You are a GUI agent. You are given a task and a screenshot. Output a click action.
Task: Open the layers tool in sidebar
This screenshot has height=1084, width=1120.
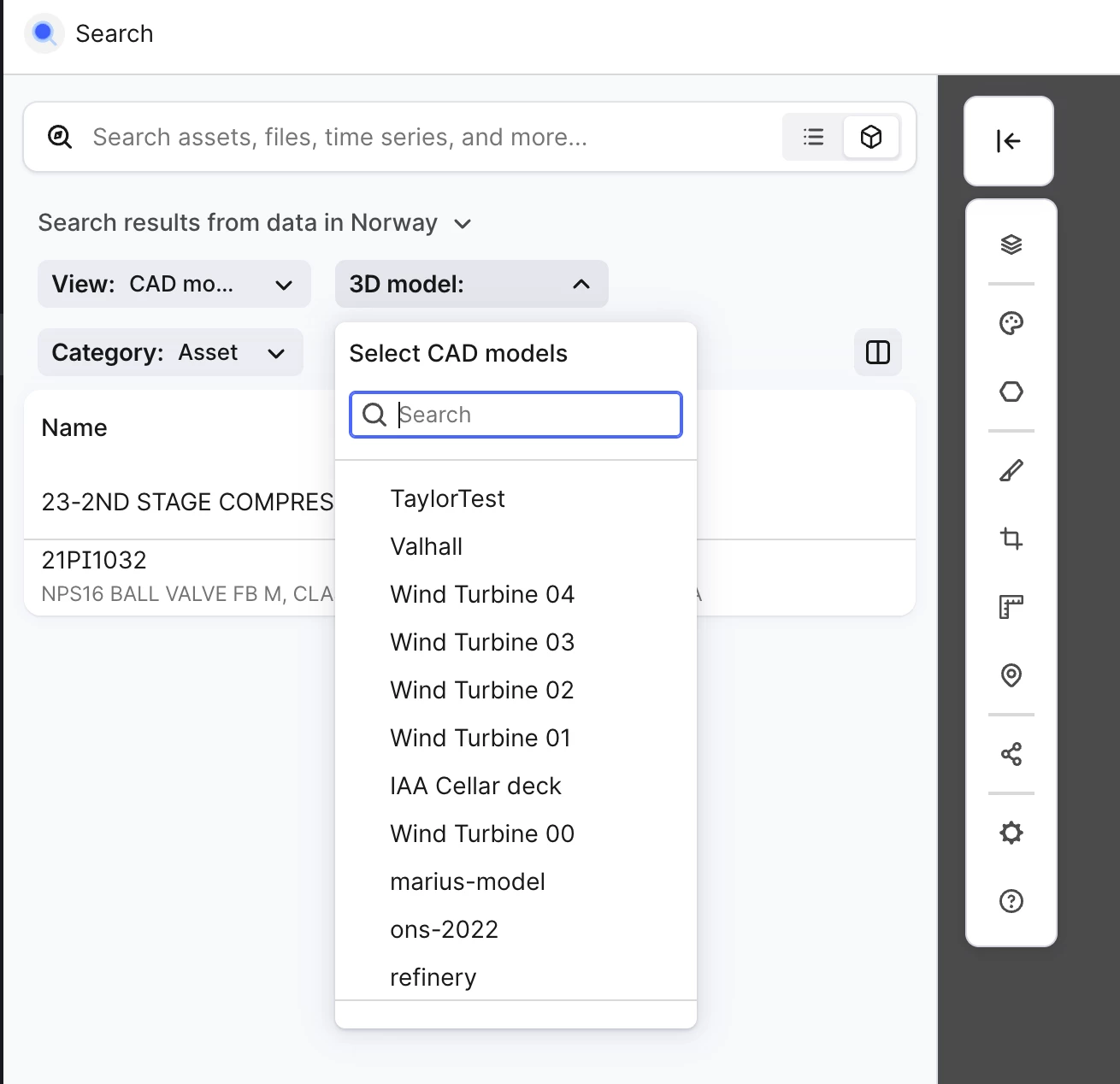click(x=1011, y=245)
